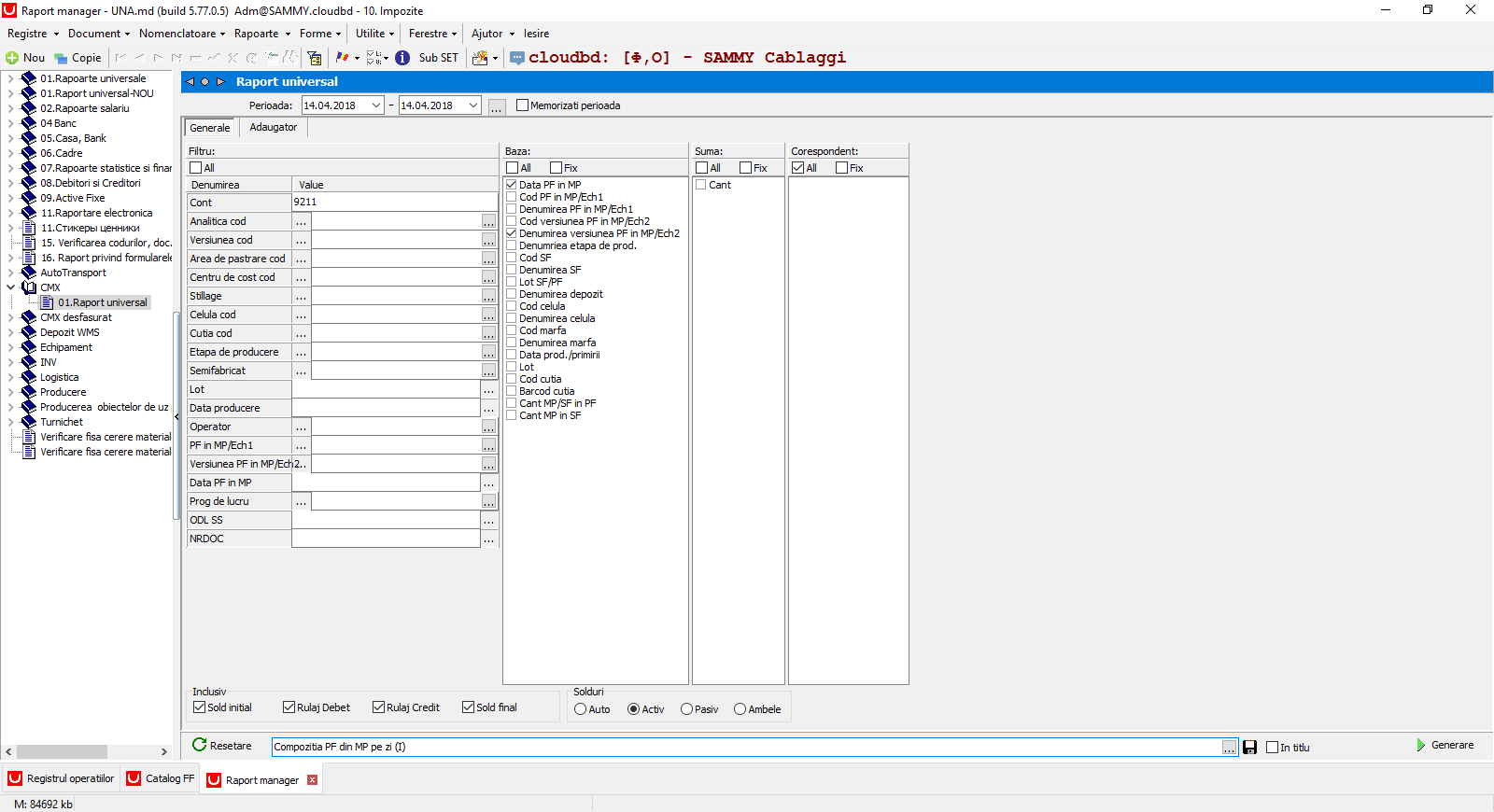Check the Cod SF option in Baza
1494x812 pixels.
512,258
